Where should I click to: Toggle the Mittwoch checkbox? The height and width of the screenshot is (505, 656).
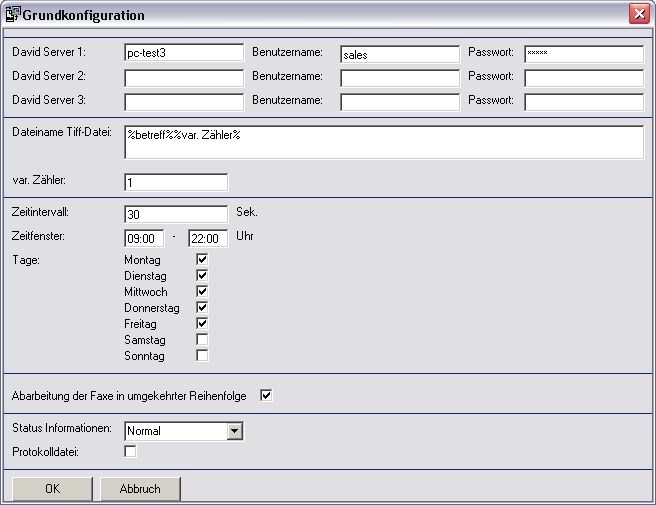tap(202, 291)
